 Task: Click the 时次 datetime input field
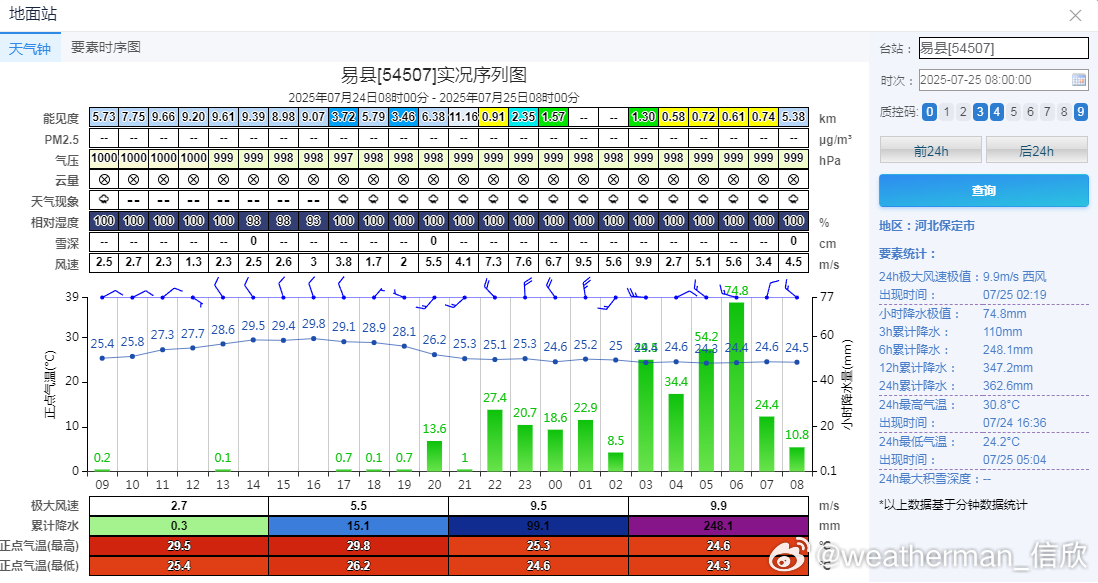pyautogui.click(x=1003, y=80)
